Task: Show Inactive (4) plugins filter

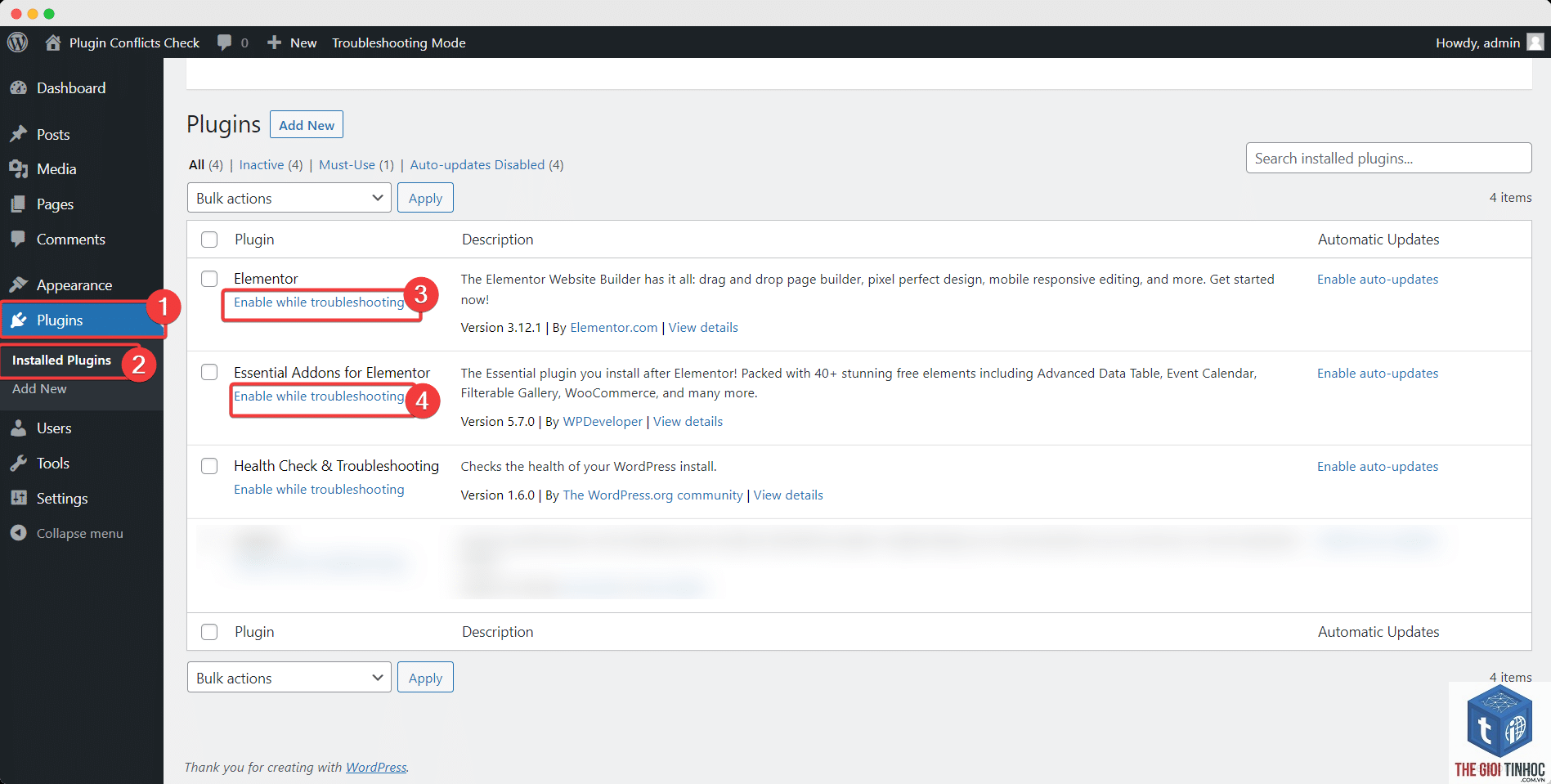Action: [271, 165]
